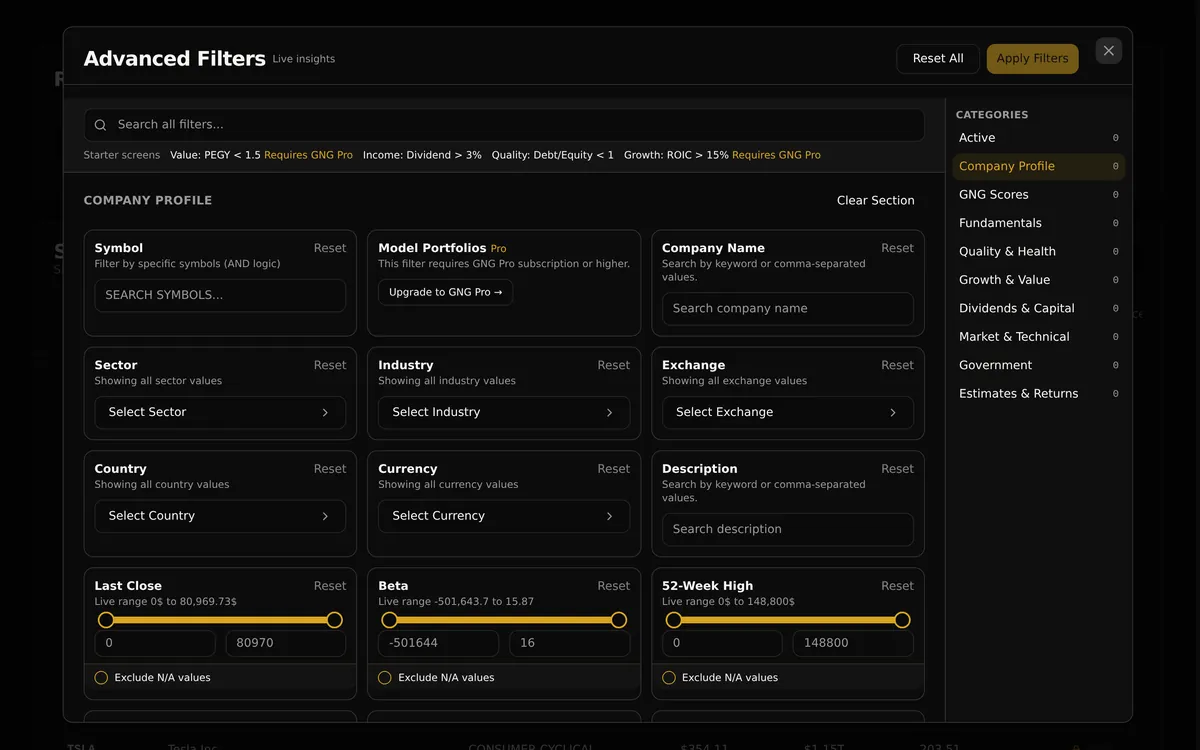Viewport: 1200px width, 750px height.
Task: Open the Fundamentals category
Action: point(1038,223)
